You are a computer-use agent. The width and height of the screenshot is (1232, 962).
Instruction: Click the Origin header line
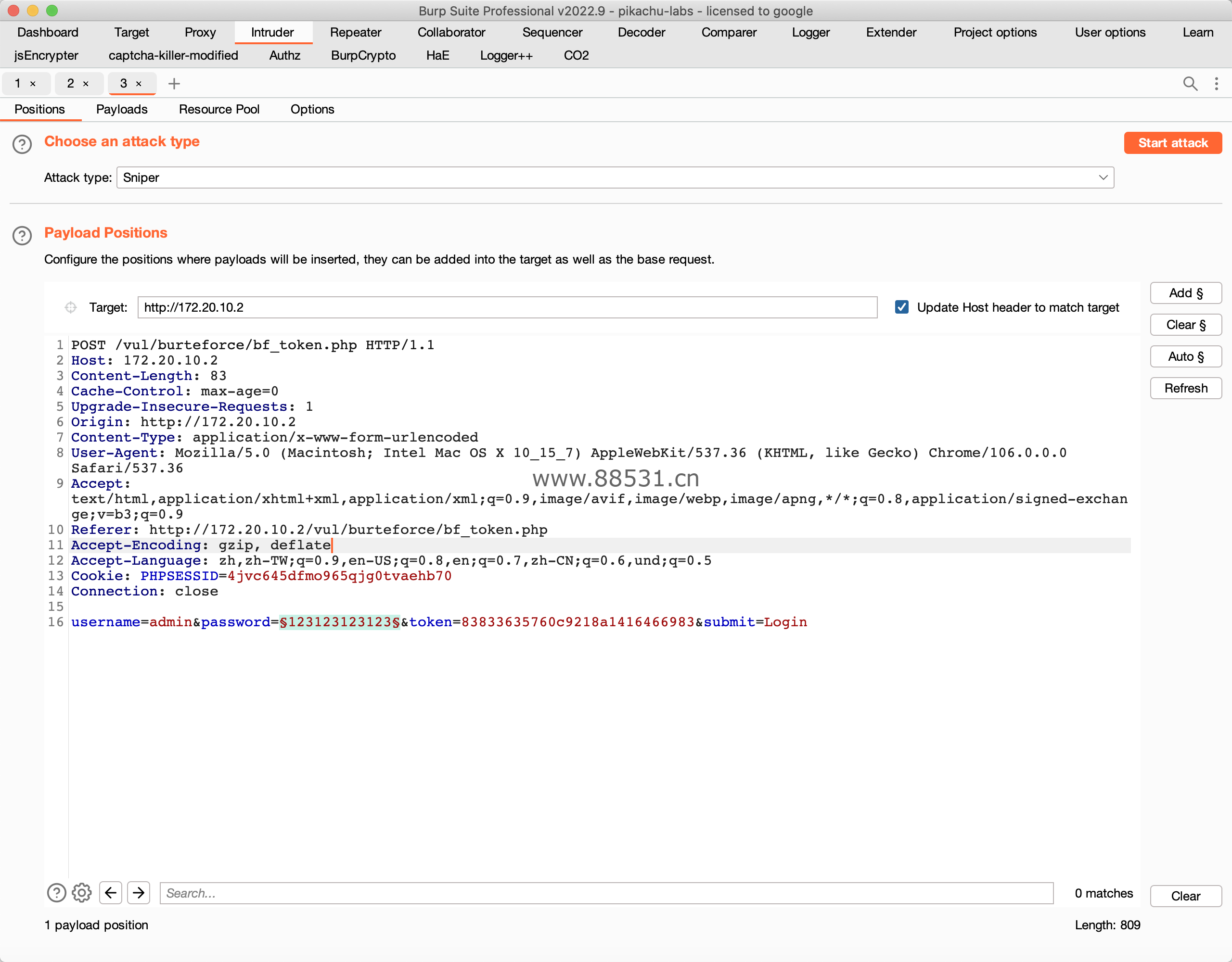coord(183,422)
